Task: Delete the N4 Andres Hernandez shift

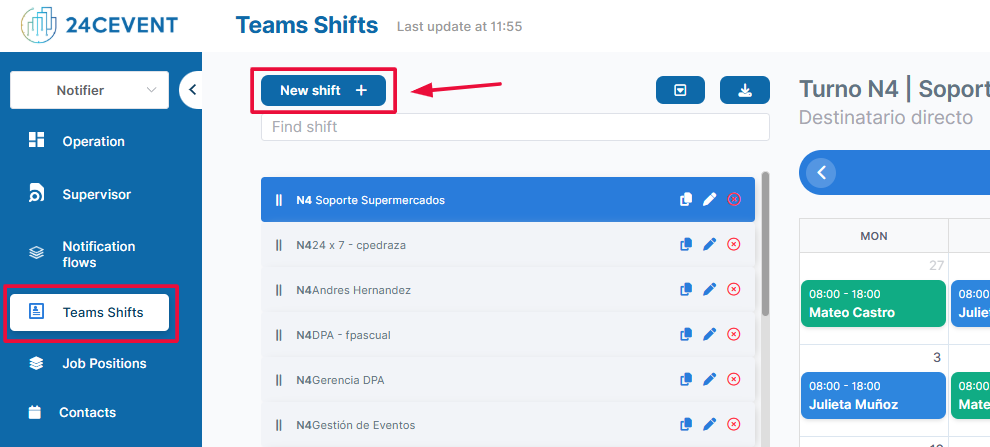Action: 733,290
